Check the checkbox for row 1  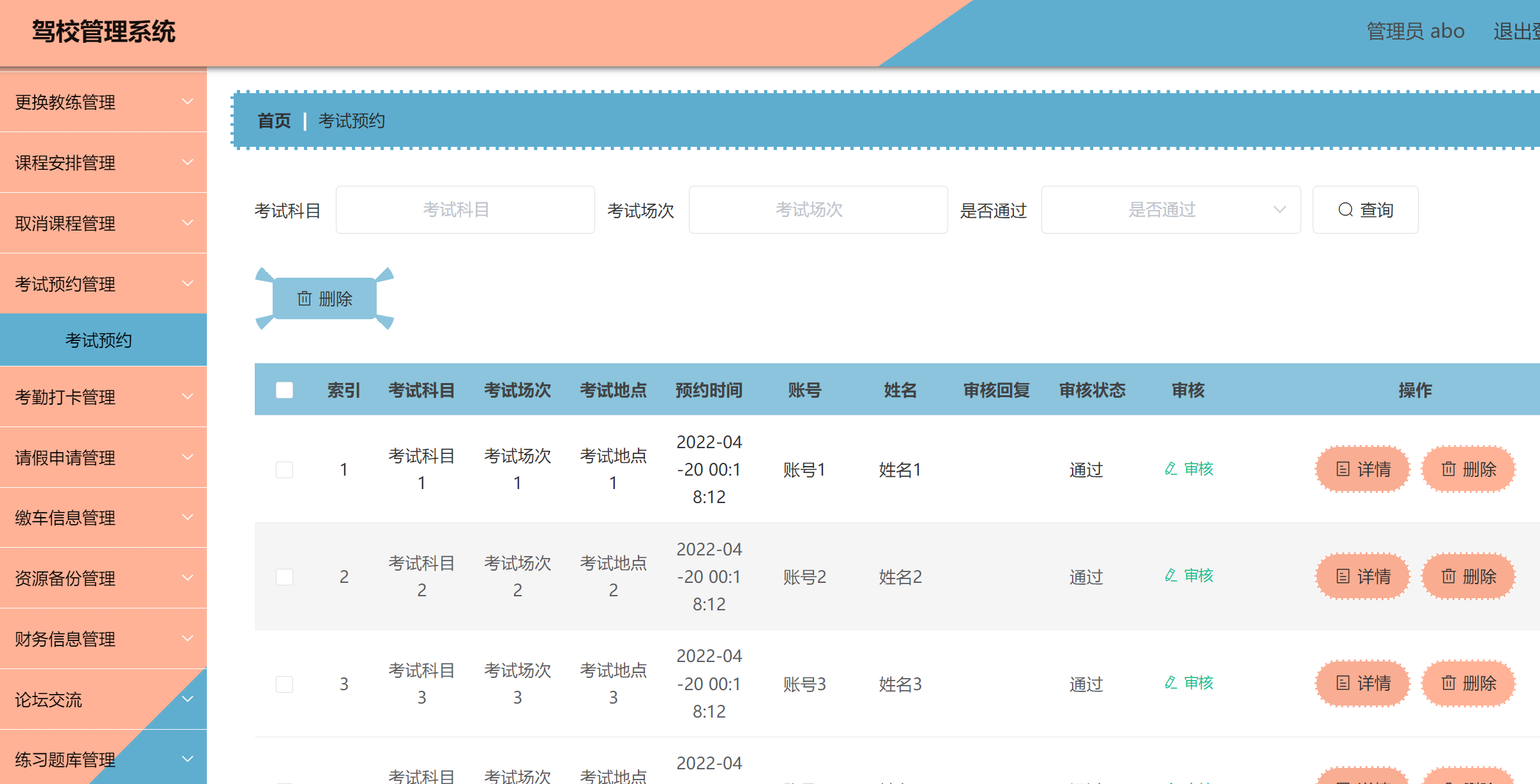tap(284, 470)
